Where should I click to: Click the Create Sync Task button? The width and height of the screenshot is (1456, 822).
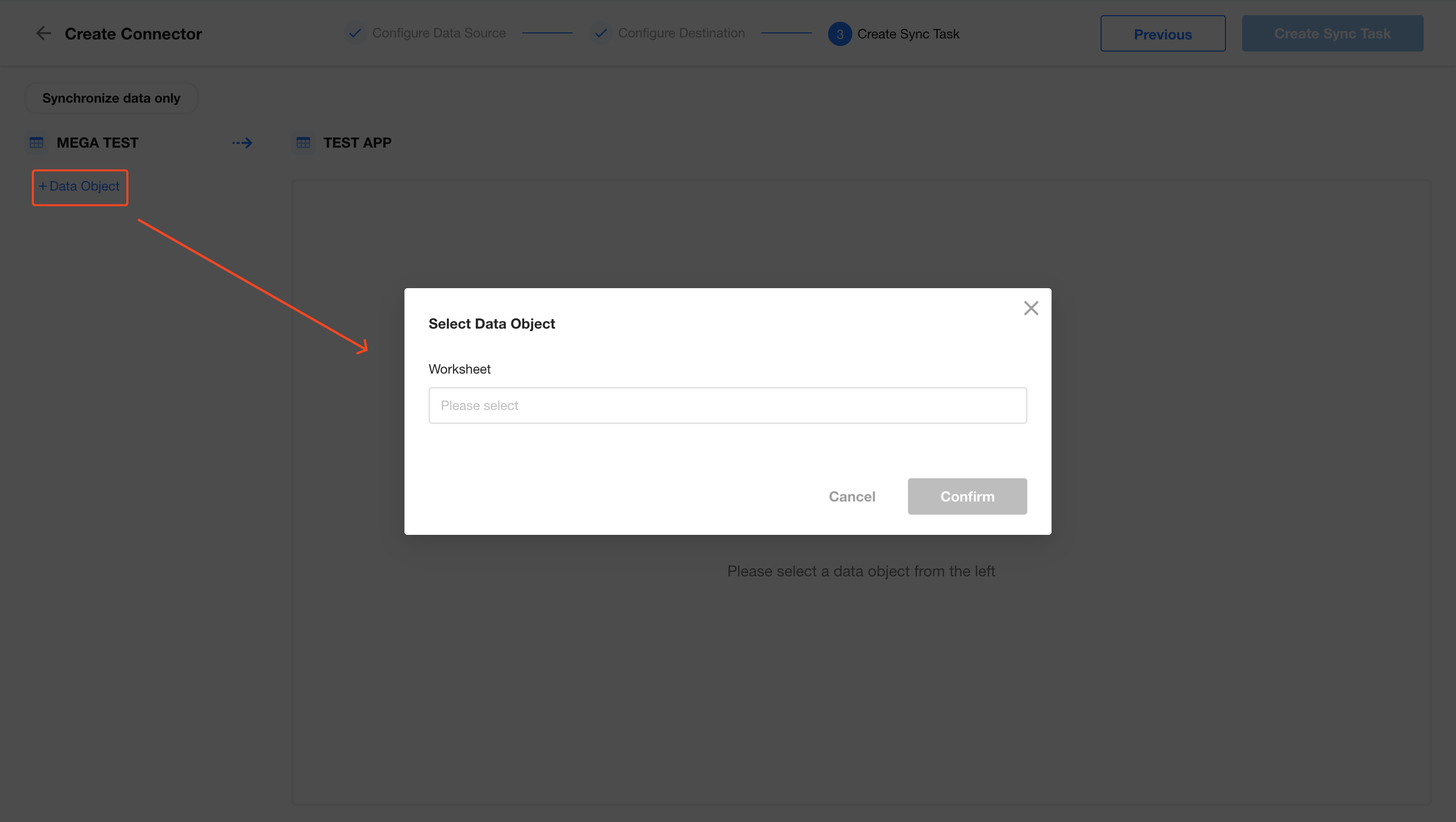tap(1332, 34)
